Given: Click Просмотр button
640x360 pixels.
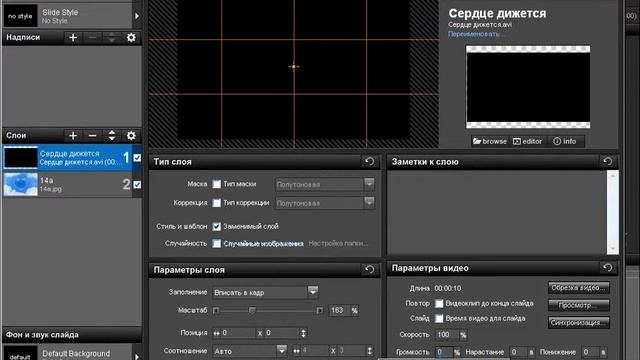Looking at the screenshot, I should 579,305.
